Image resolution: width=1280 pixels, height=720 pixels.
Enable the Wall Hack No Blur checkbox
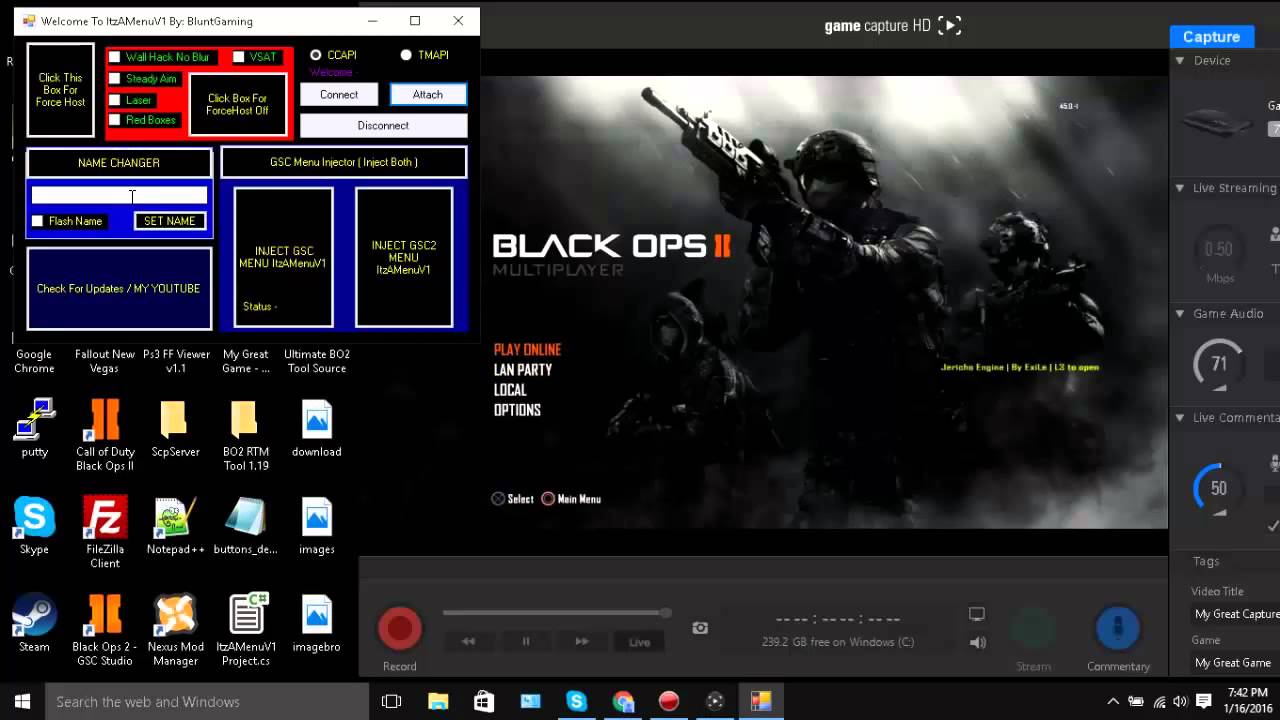tap(115, 57)
